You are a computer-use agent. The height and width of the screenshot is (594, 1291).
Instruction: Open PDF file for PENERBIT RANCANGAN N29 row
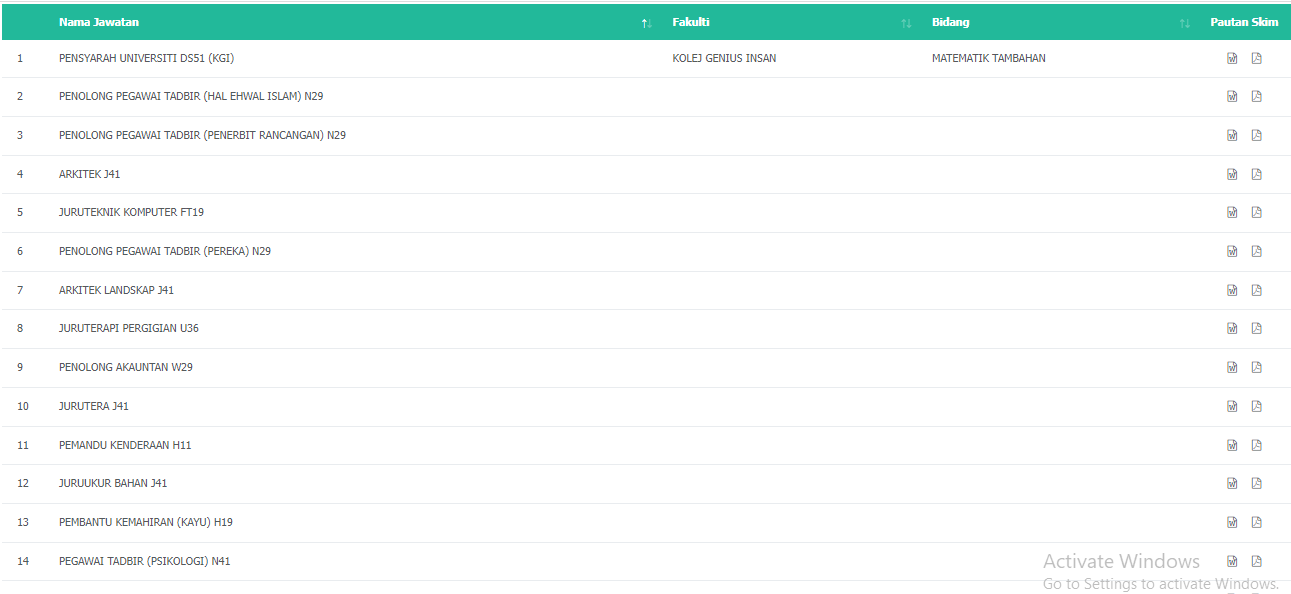(1257, 135)
